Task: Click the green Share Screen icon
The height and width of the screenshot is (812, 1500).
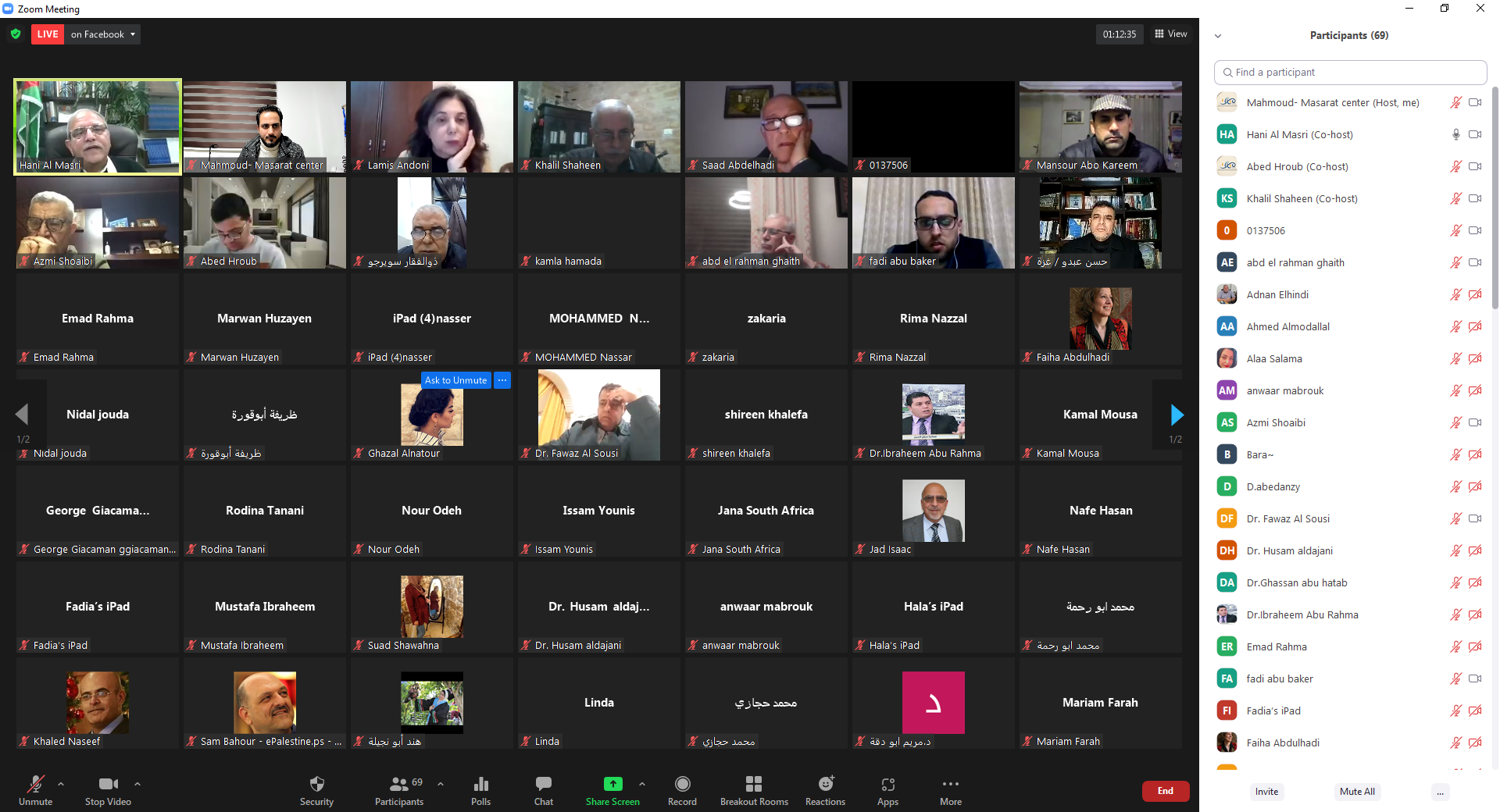Action: tap(612, 784)
